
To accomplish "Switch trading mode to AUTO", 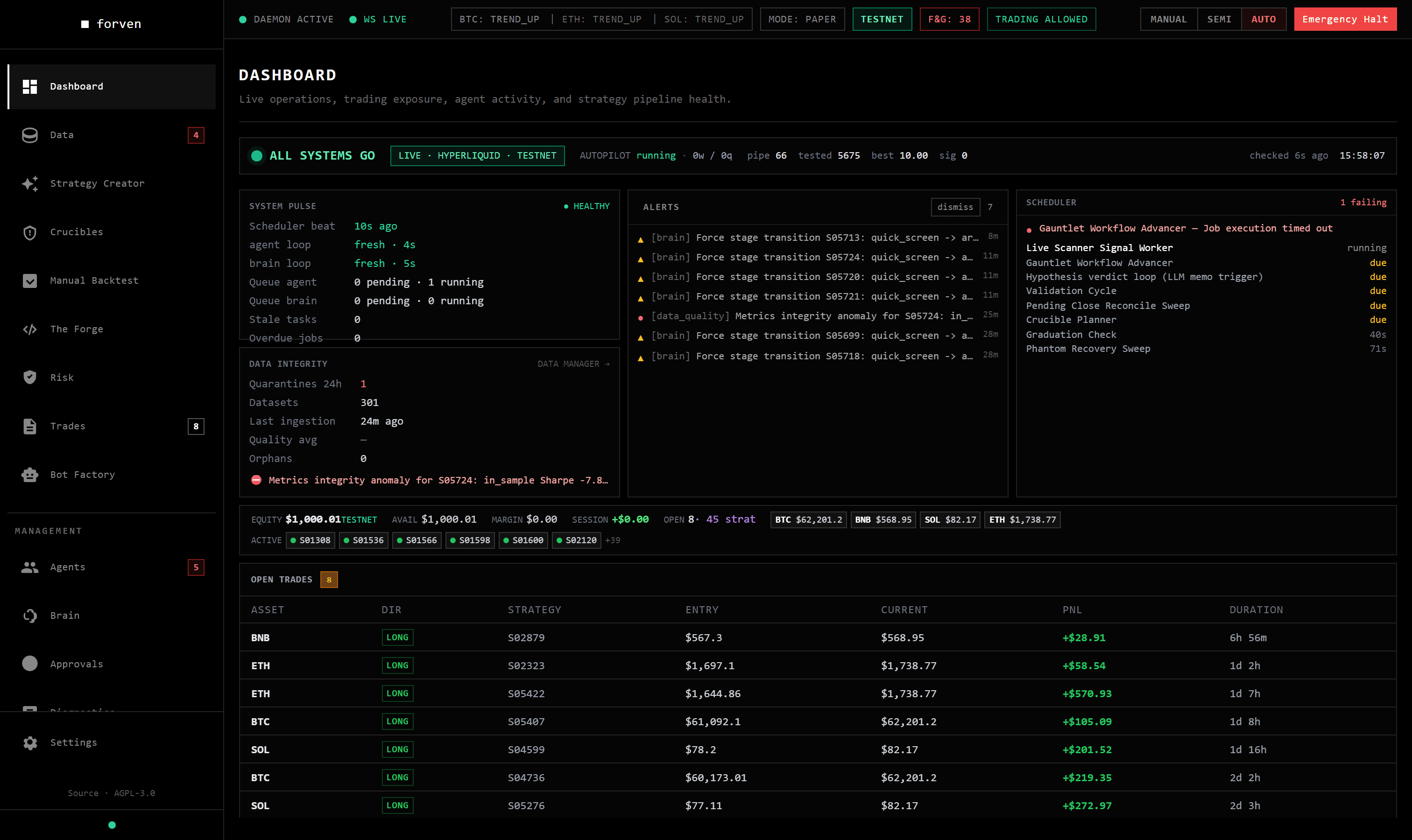I will click(x=1264, y=19).
